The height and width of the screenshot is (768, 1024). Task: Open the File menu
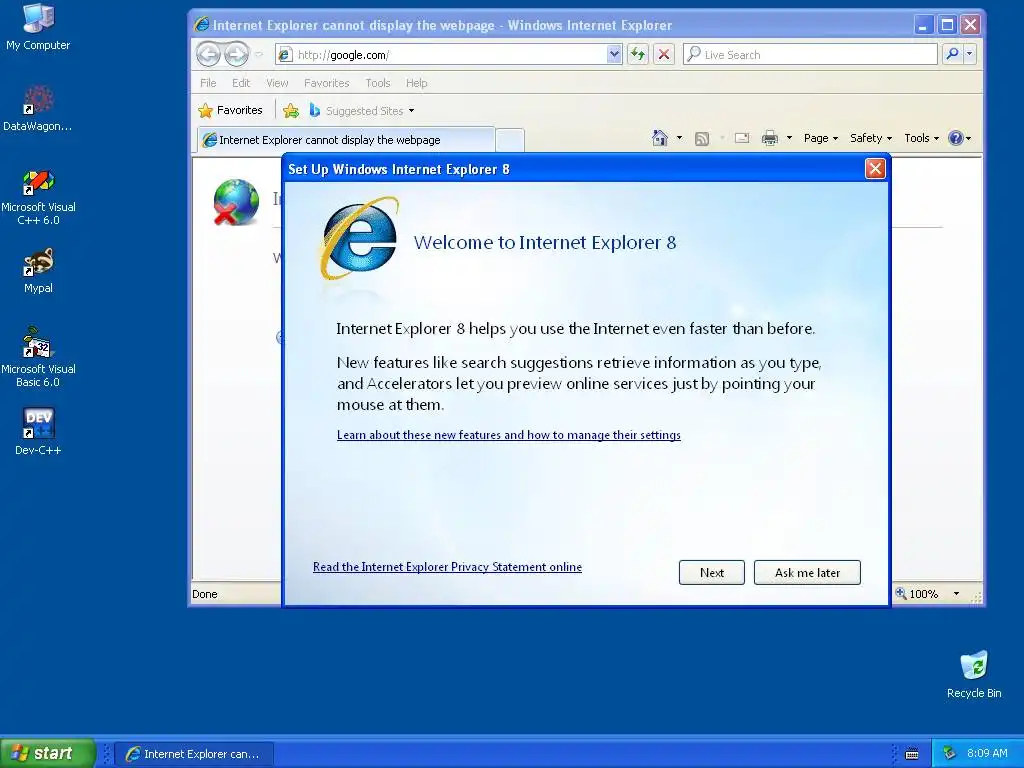208,83
